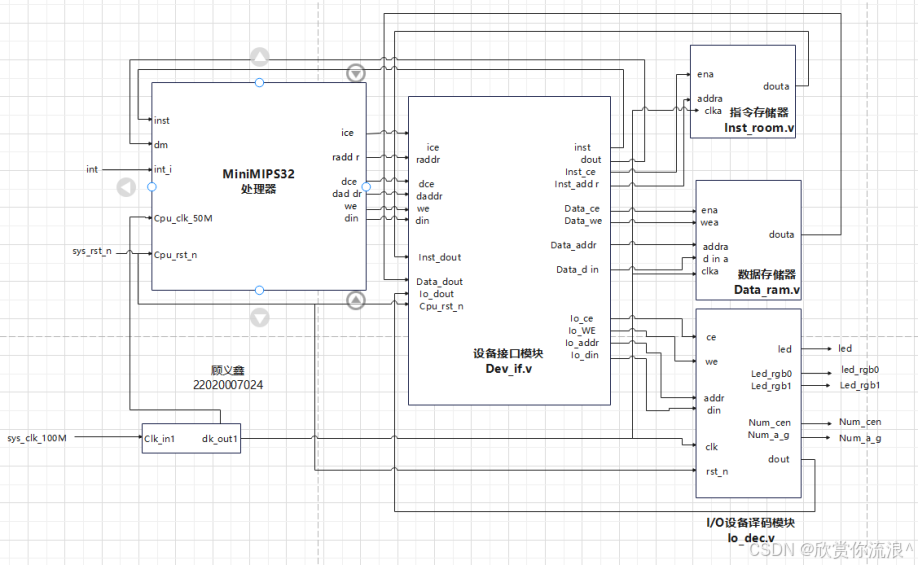Select the sys_clk_100M input label
Image resolution: width=918 pixels, height=565 pixels.
click(37, 438)
